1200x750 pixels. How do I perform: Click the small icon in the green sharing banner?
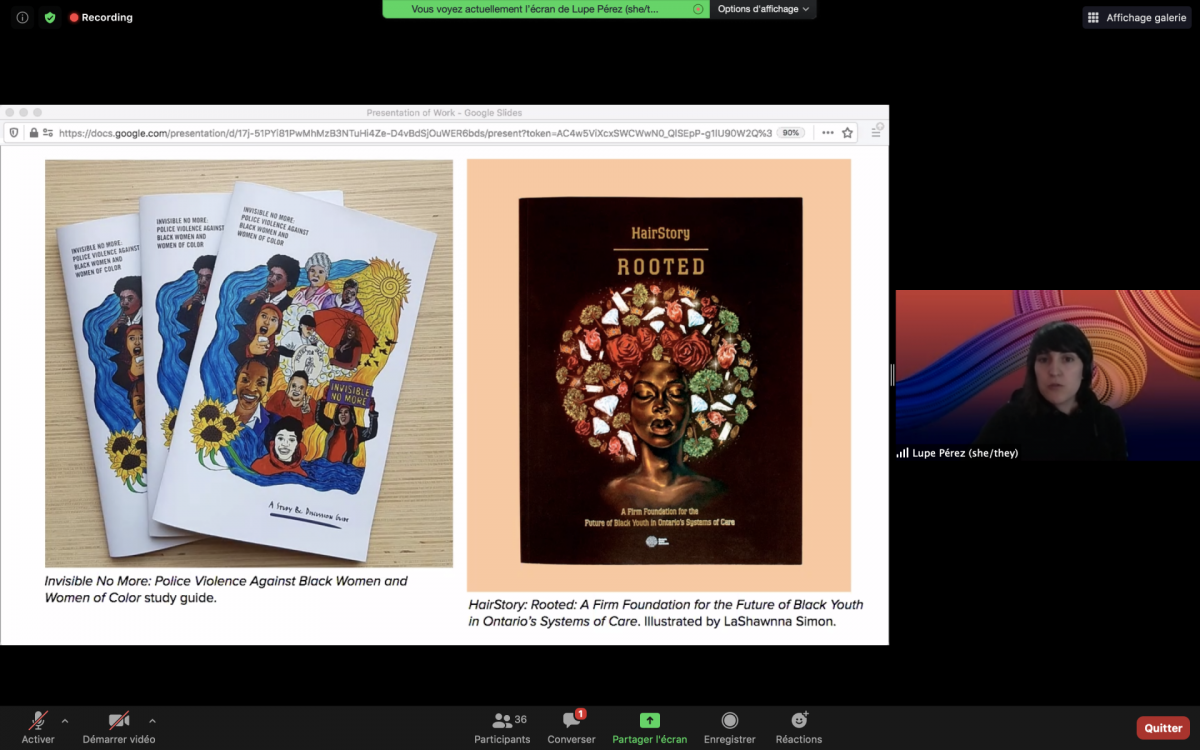pos(698,9)
